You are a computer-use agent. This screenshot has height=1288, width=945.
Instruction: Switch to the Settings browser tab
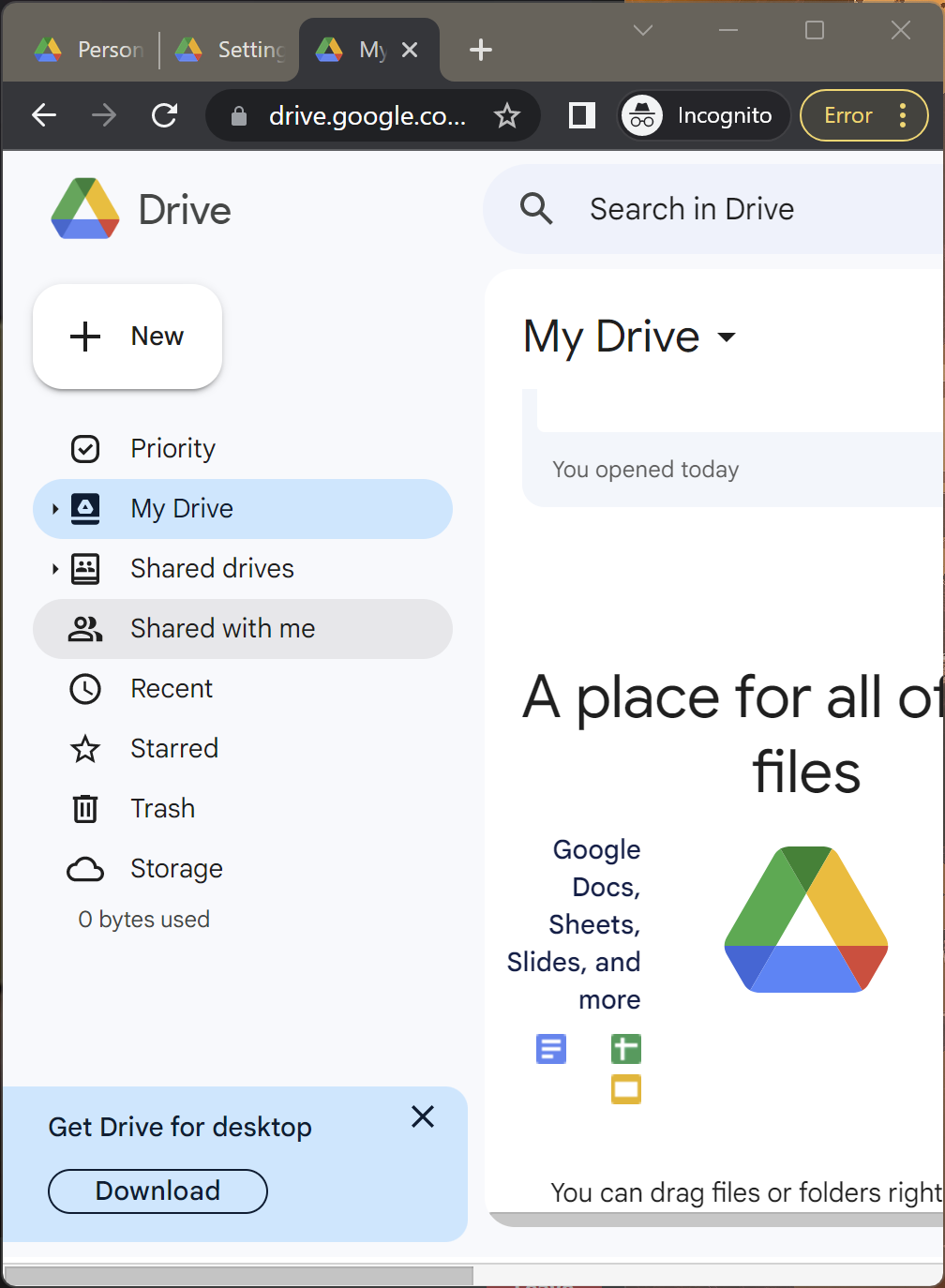coord(232,50)
